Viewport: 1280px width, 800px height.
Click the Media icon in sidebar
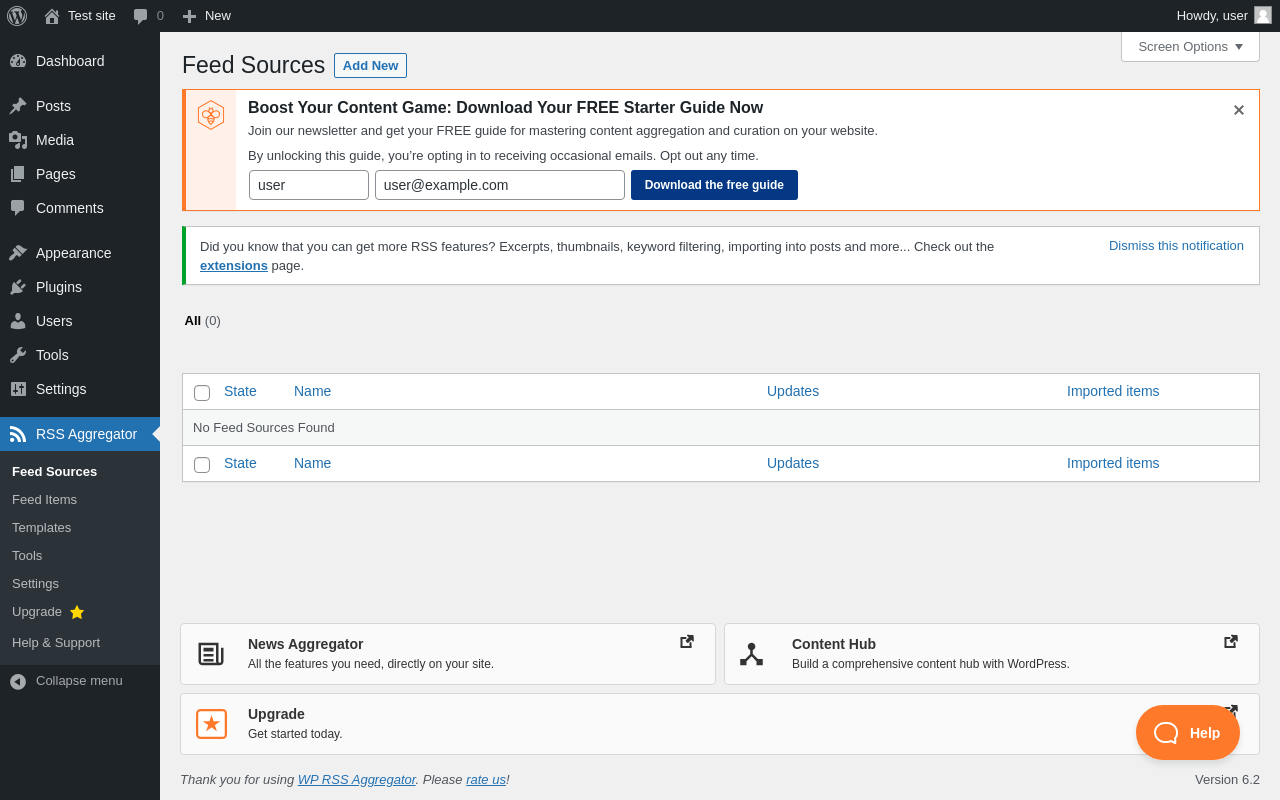[18, 140]
